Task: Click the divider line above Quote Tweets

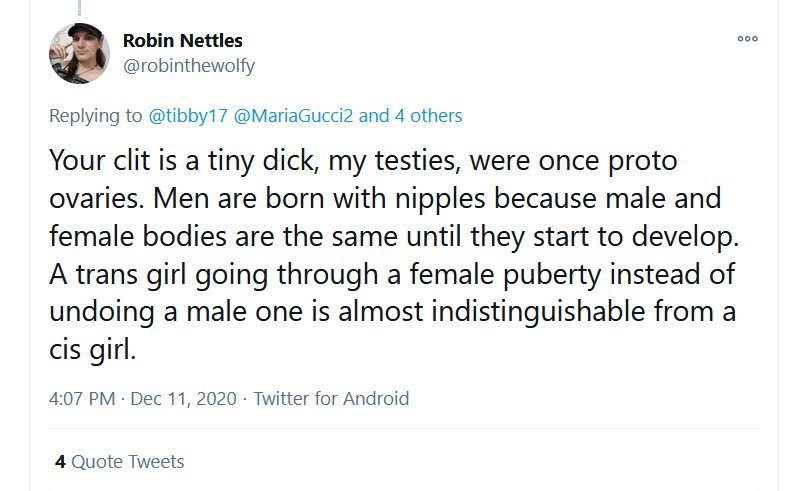Action: (404, 429)
